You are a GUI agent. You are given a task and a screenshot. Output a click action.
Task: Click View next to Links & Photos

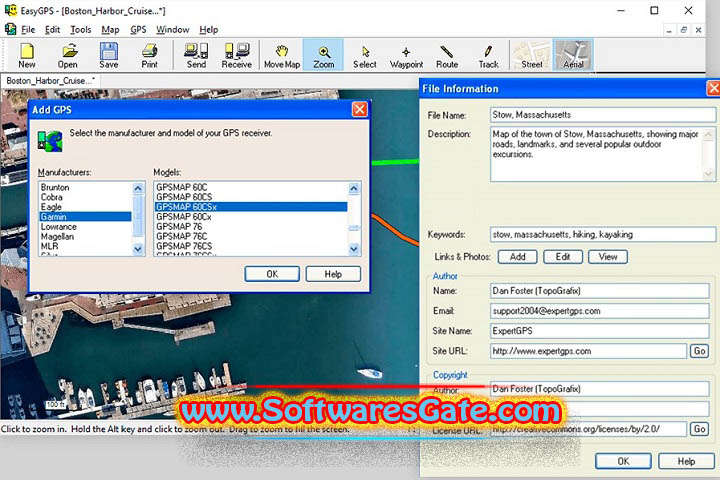click(x=608, y=257)
